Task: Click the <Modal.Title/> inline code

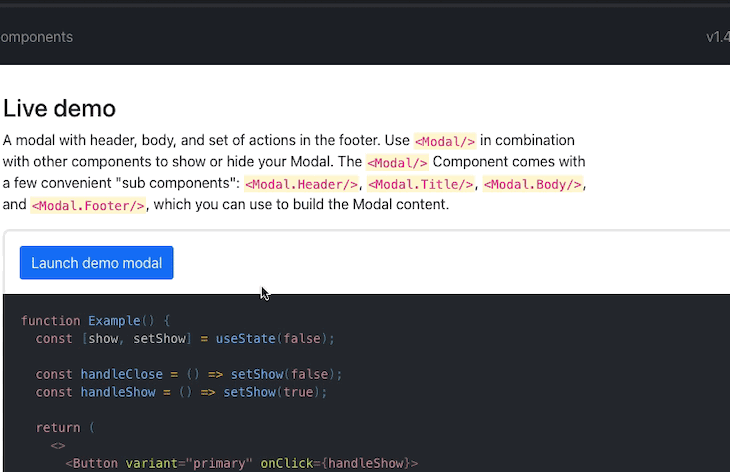Action: click(x=421, y=184)
